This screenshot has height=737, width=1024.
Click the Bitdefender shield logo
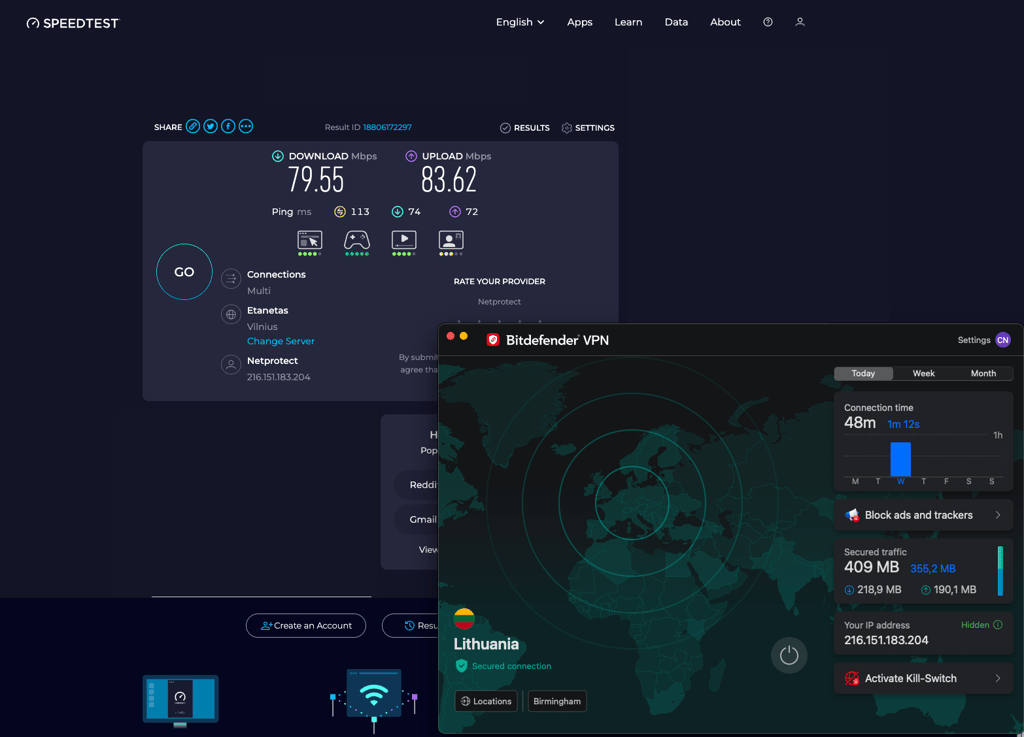point(493,340)
